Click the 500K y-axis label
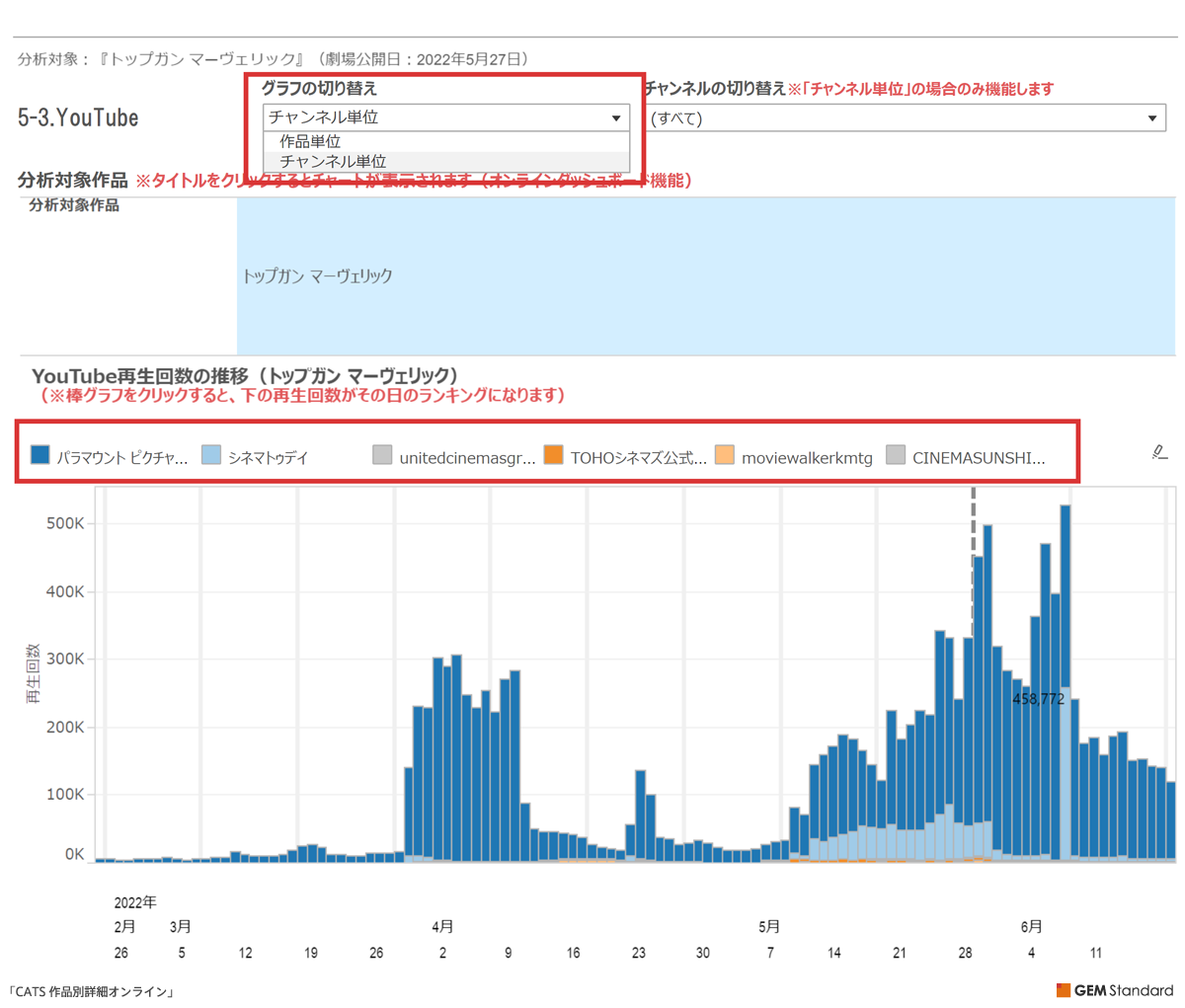This screenshot has height=1008, width=1185. (x=65, y=523)
